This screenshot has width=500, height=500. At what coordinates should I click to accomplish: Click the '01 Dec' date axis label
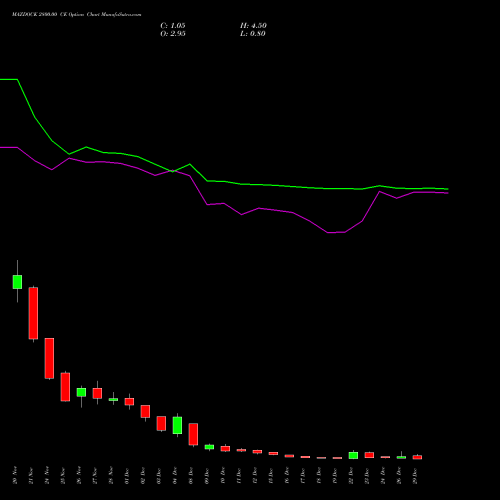click(127, 475)
